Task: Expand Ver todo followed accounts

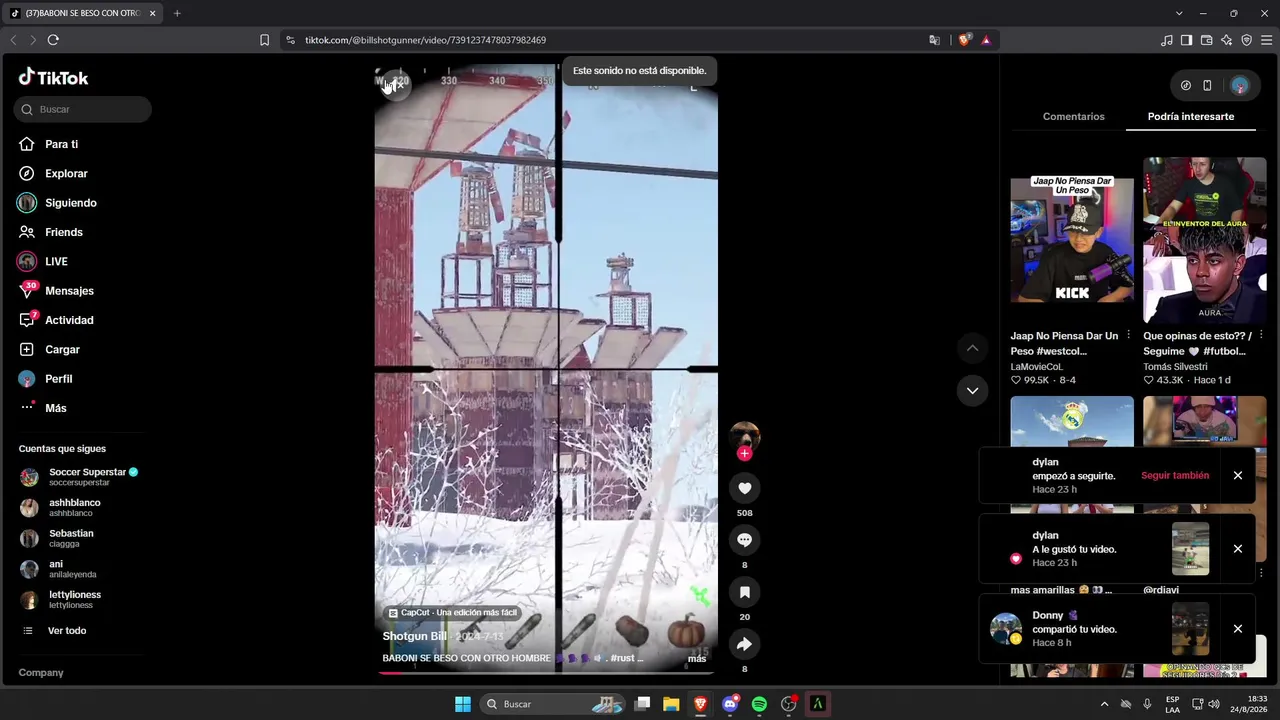Action: point(53,631)
